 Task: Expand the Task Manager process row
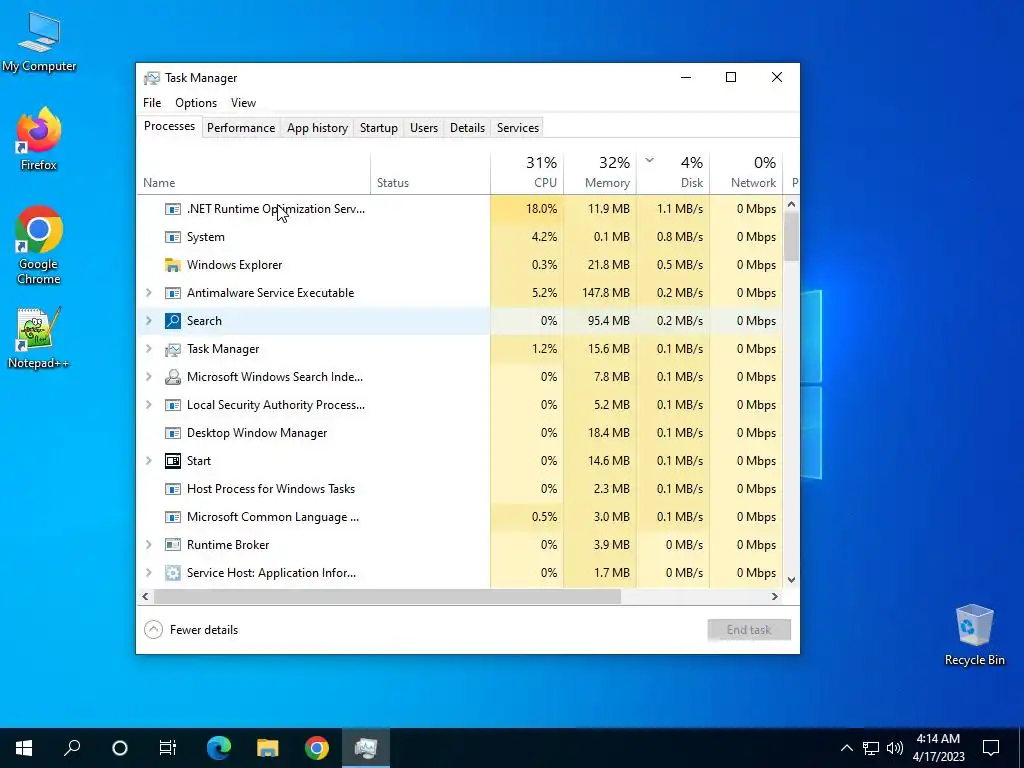[x=149, y=349]
